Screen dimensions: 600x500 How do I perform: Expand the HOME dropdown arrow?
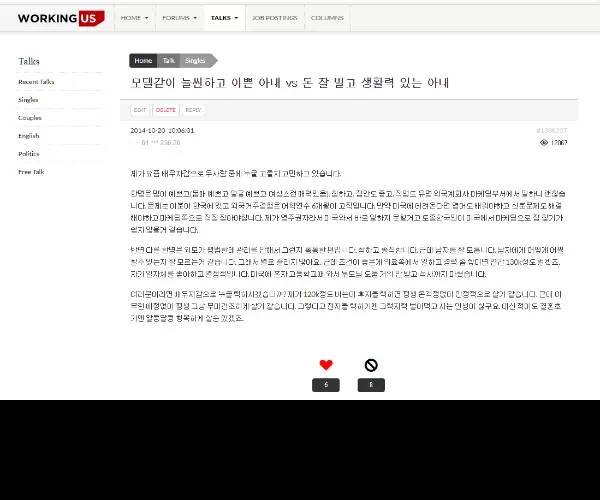click(x=147, y=18)
